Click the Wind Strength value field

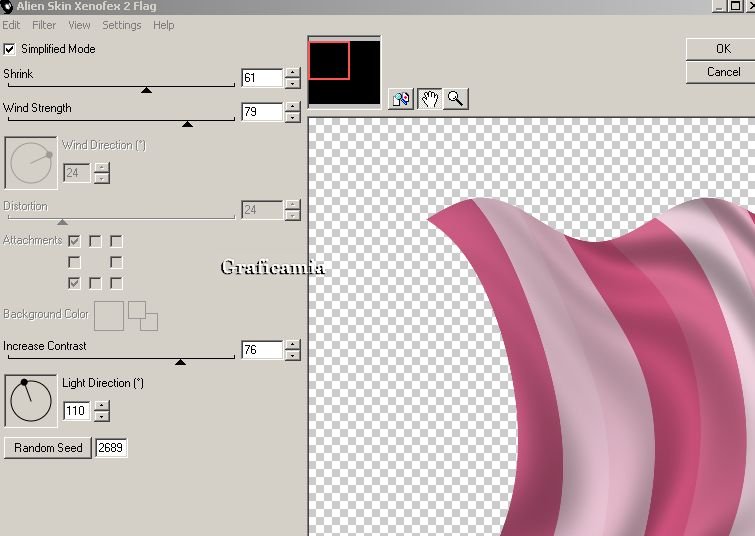261,112
